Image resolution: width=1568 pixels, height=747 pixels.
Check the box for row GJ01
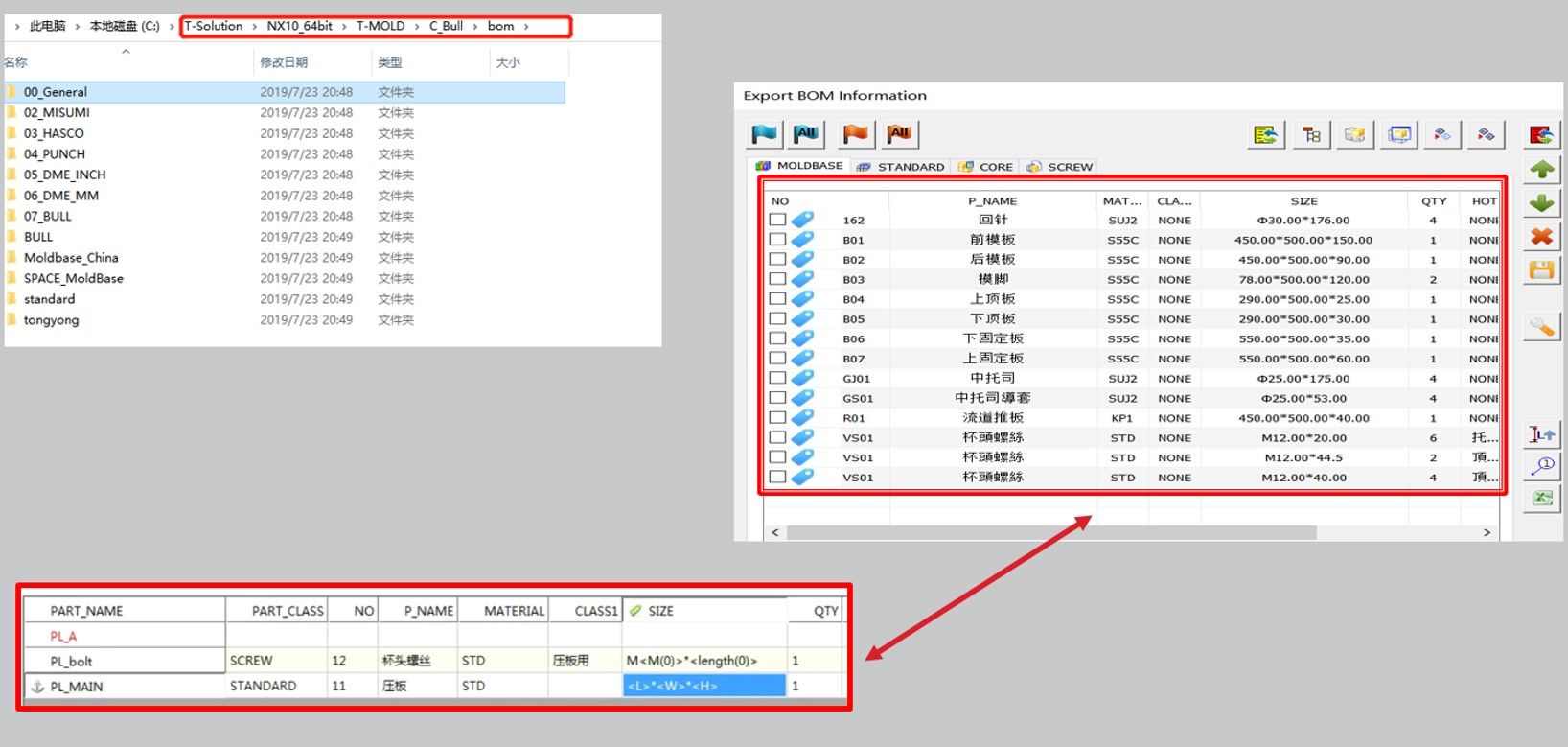[777, 378]
